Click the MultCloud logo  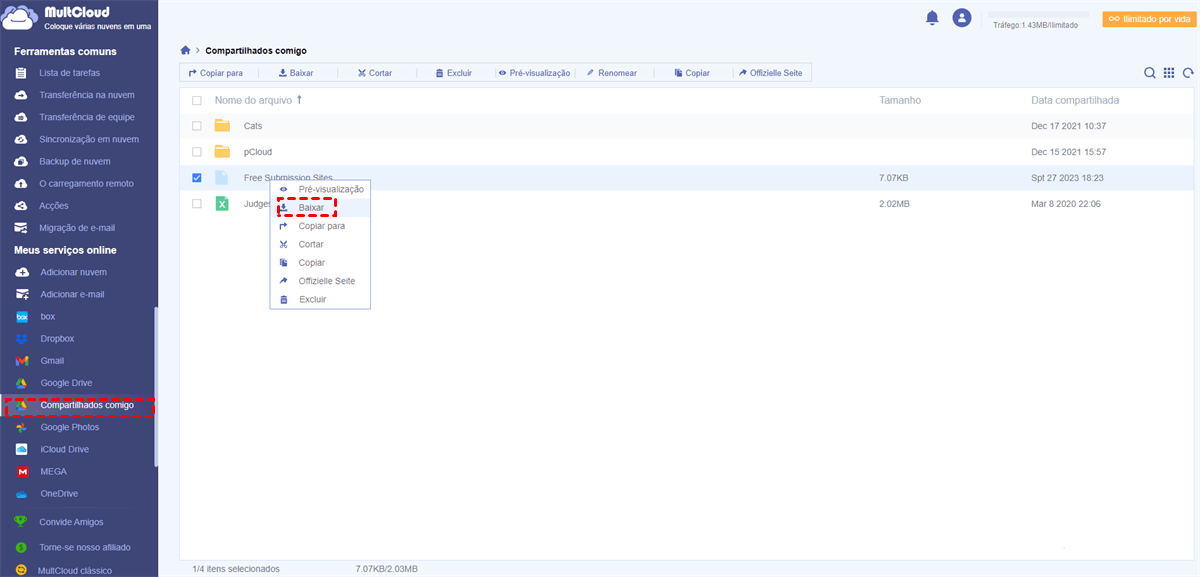point(75,19)
